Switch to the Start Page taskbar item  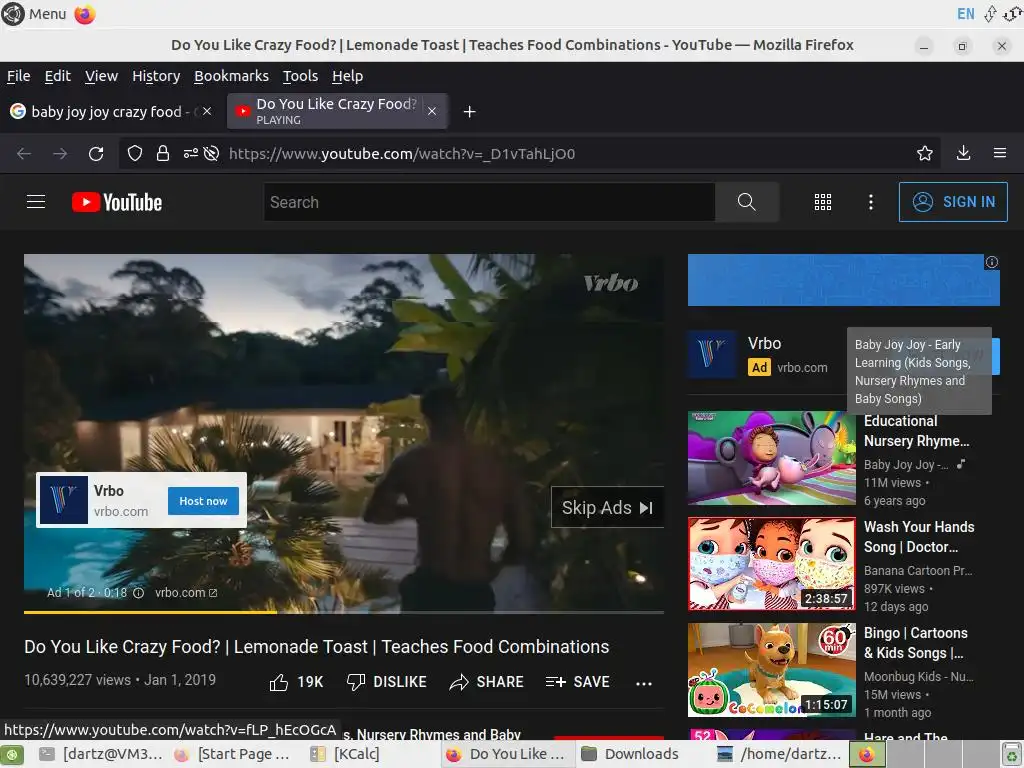click(232, 754)
